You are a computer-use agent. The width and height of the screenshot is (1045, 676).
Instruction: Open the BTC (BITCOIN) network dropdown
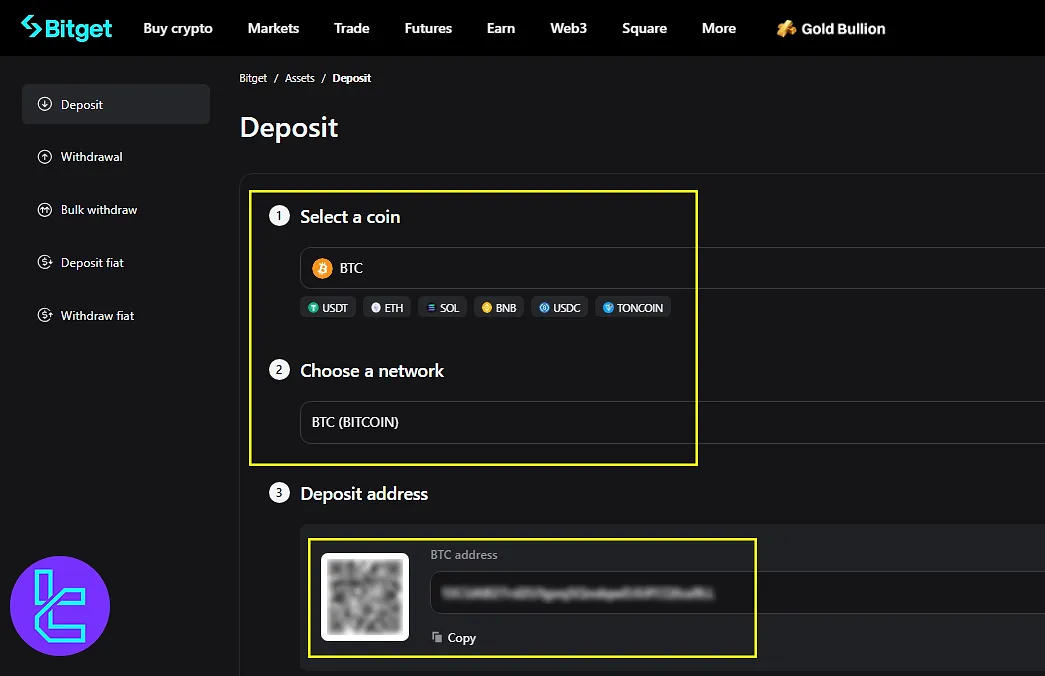[672, 422]
